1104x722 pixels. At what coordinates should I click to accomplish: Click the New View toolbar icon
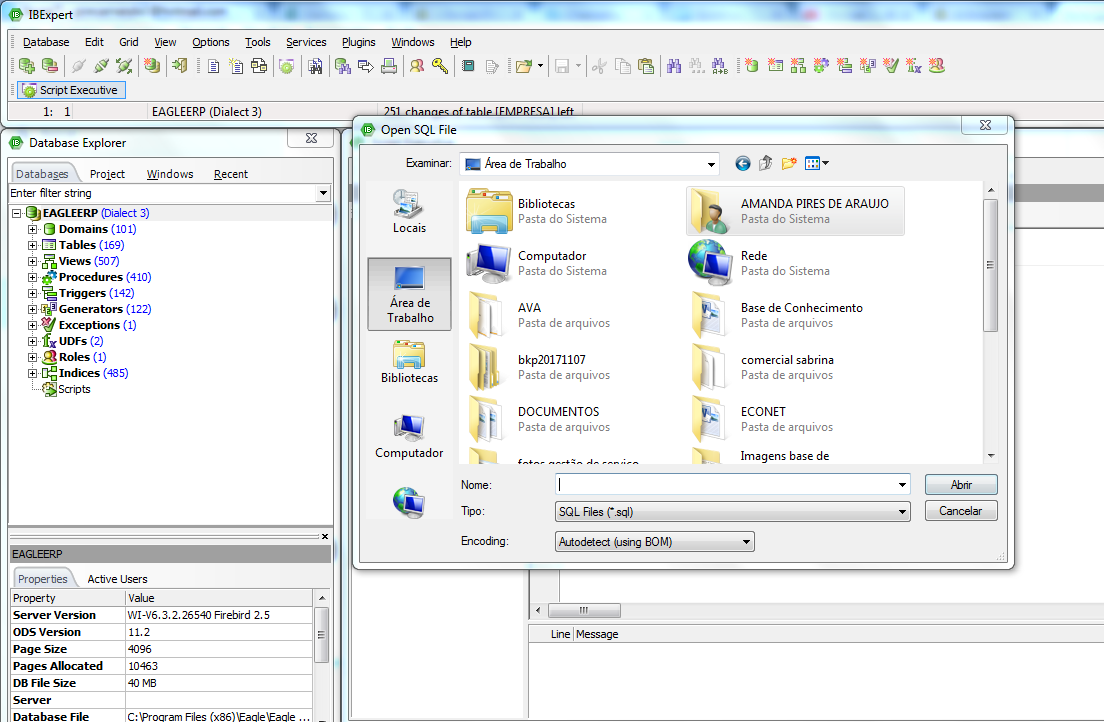click(798, 66)
